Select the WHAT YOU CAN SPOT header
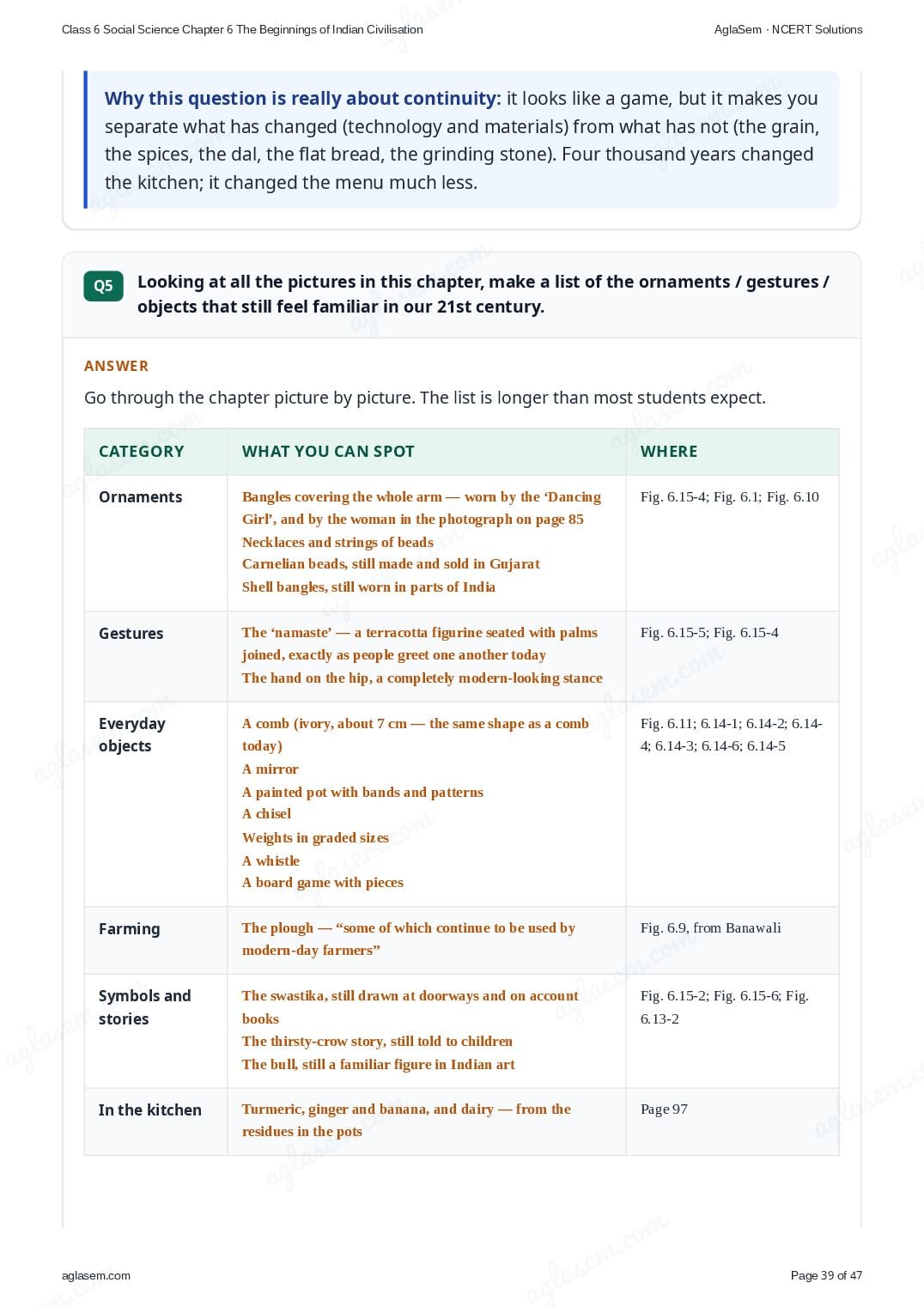 [x=328, y=452]
